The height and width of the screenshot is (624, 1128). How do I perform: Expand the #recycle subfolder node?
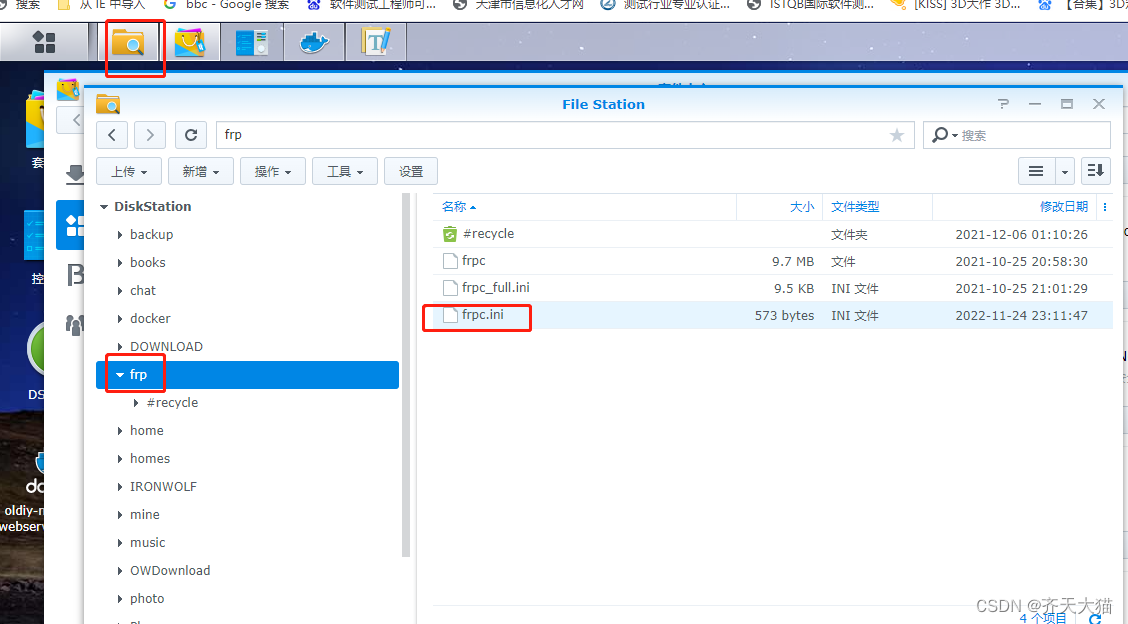[136, 403]
